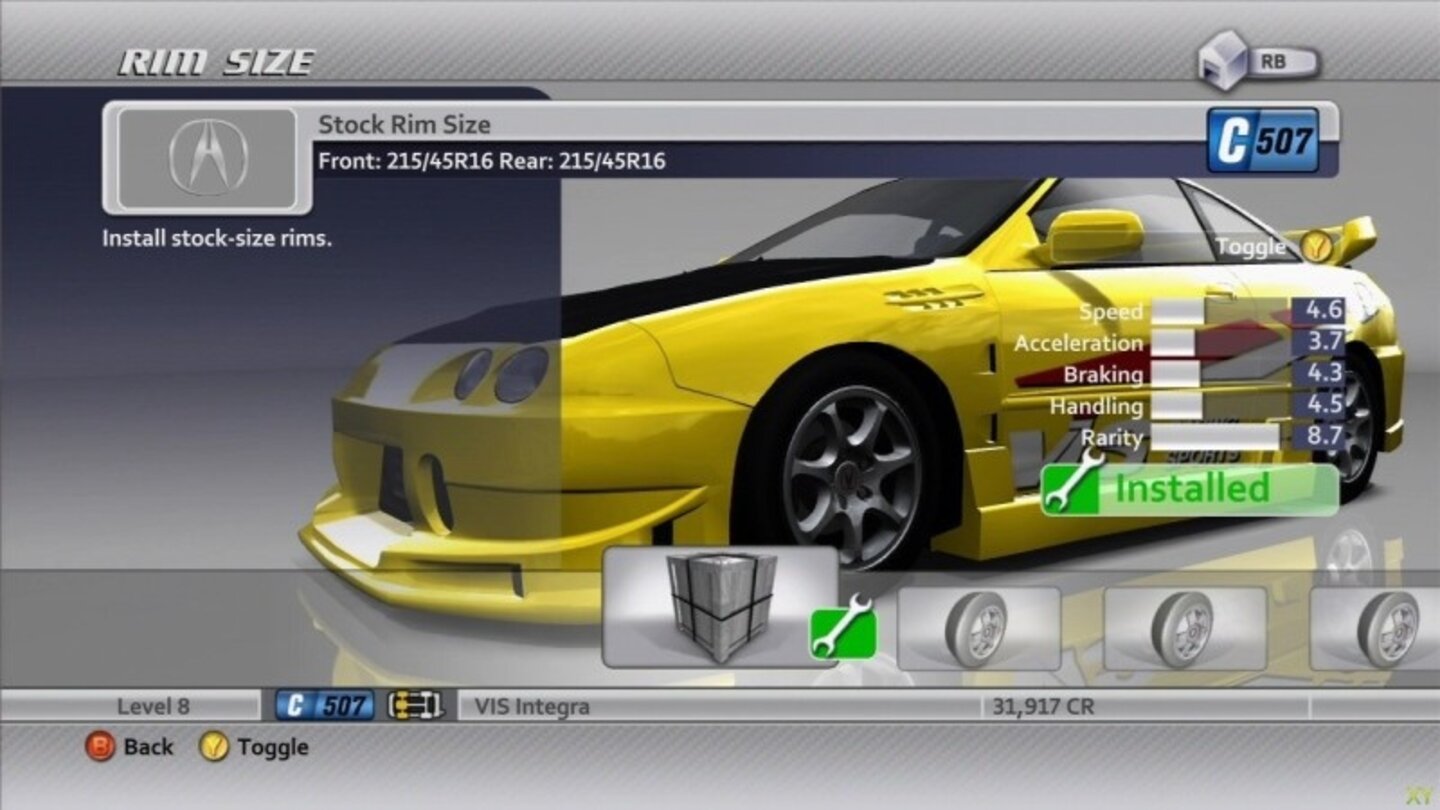Screen dimensions: 1440x810
Task: Click the Level 8 status entry
Action: pyautogui.click(x=153, y=706)
